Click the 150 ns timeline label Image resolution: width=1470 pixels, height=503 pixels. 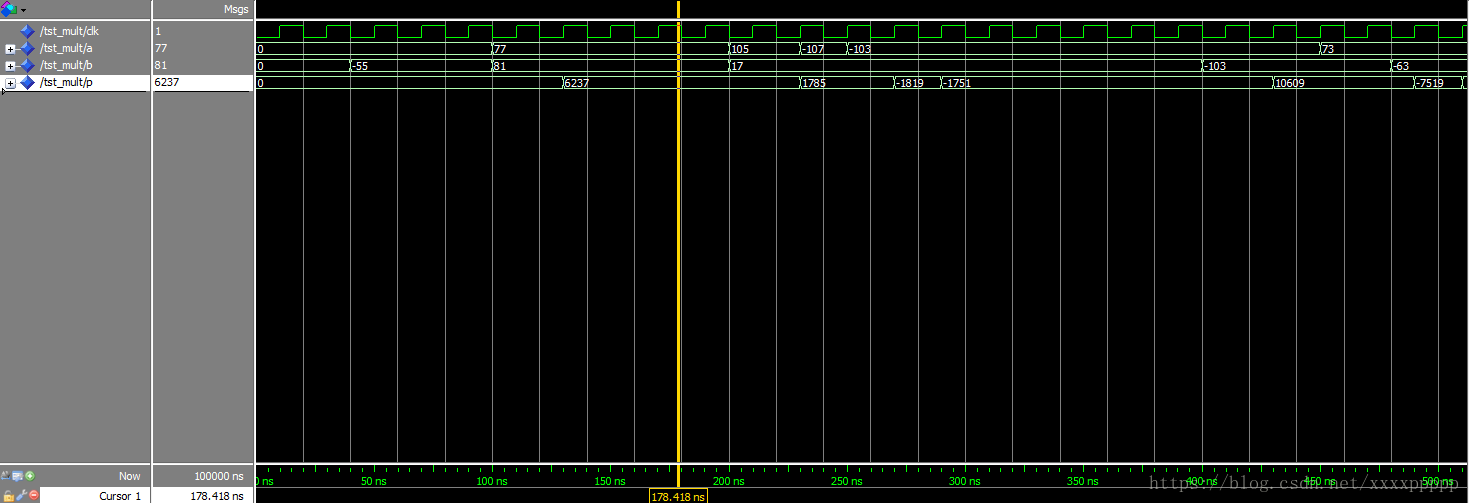[610, 482]
